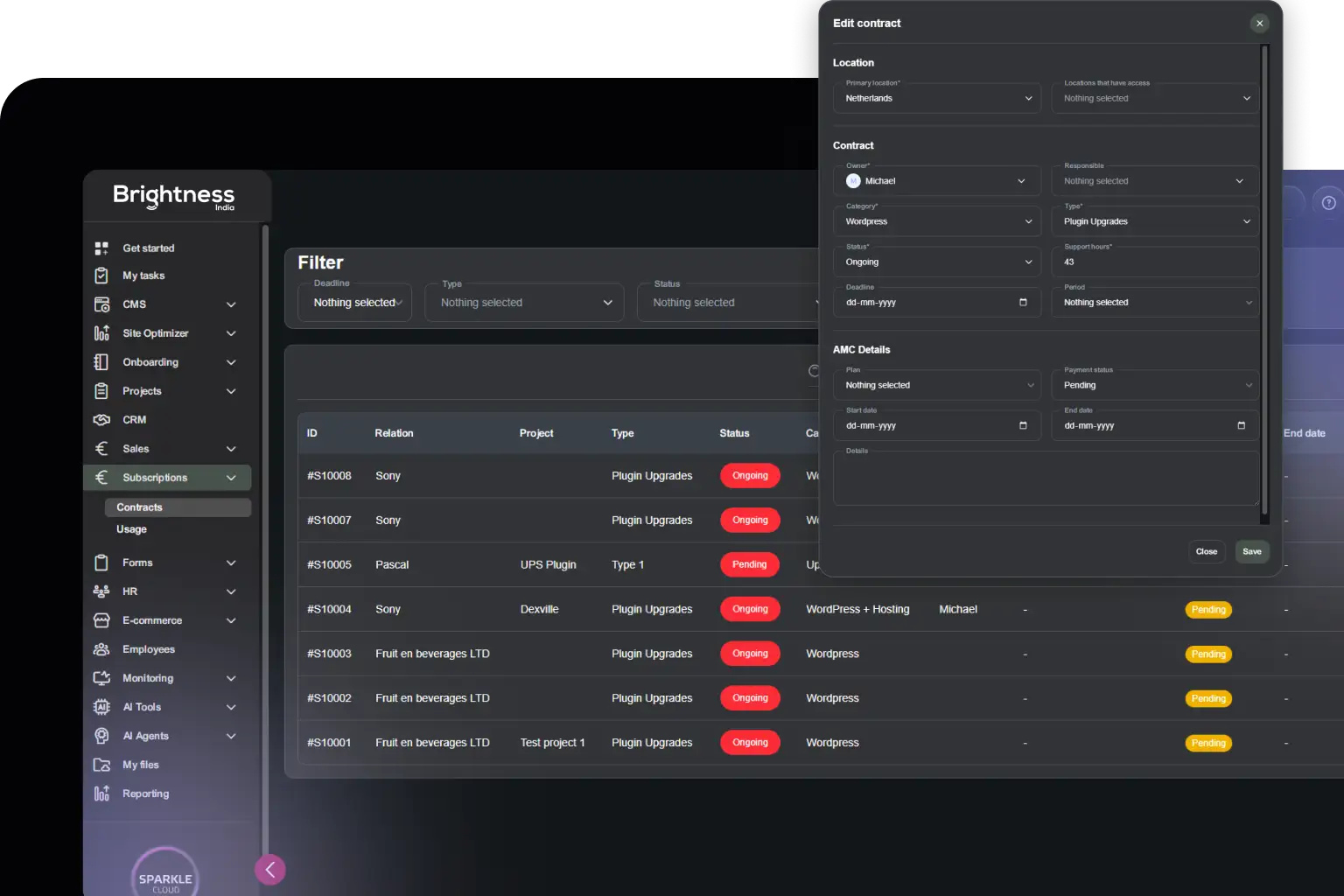Open the Payment status dropdown

point(1155,385)
